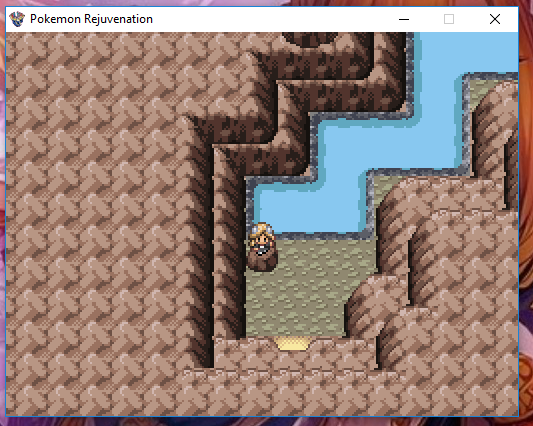Click the Pokemon Rejuvenation title text
533x426 pixels.
(91, 19)
